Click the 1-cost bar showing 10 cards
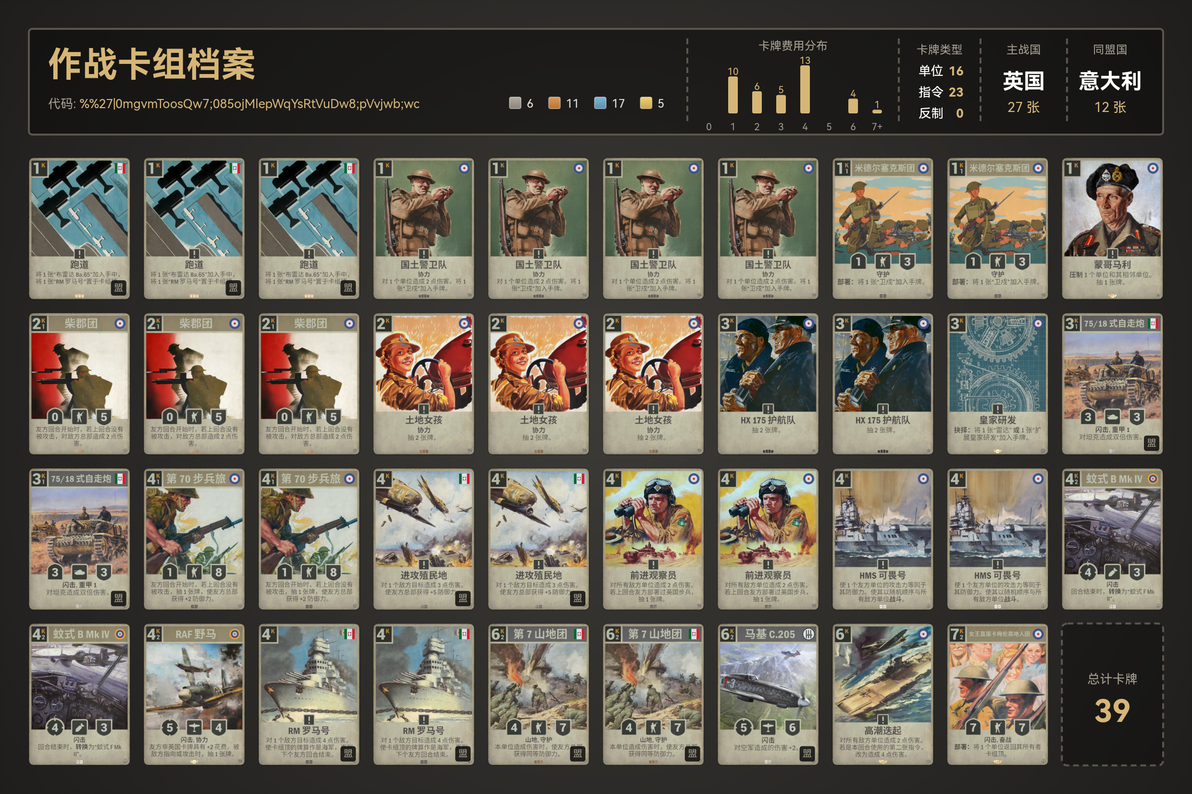The image size is (1192, 794). coord(733,95)
